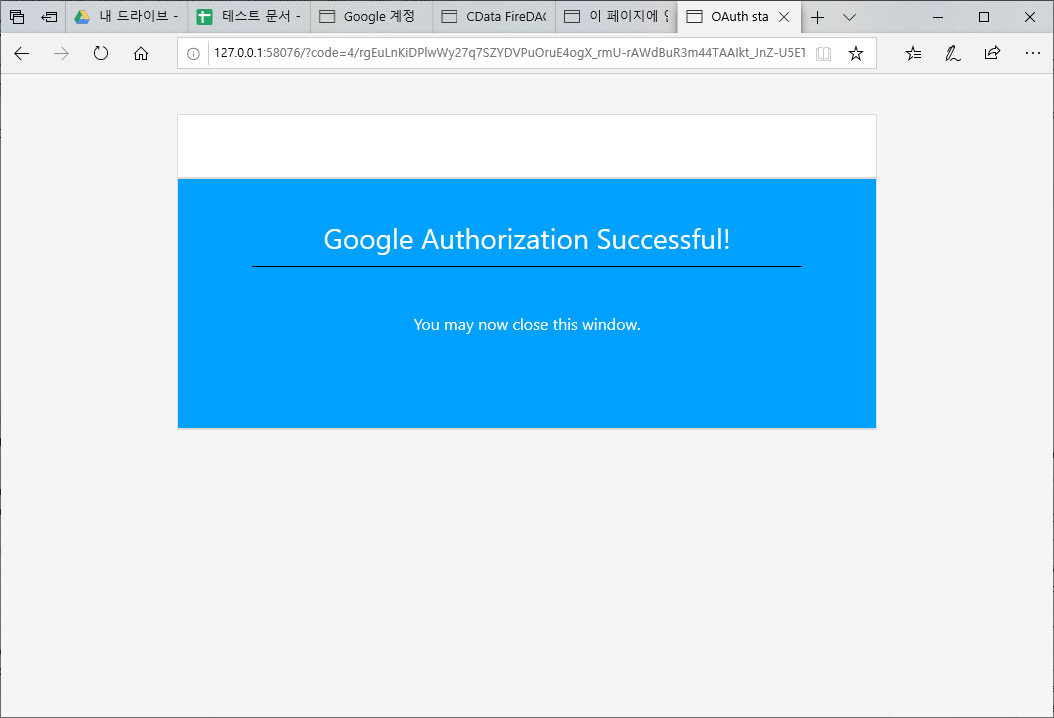The width and height of the screenshot is (1054, 718).
Task: Share this page icon
Action: coord(992,54)
